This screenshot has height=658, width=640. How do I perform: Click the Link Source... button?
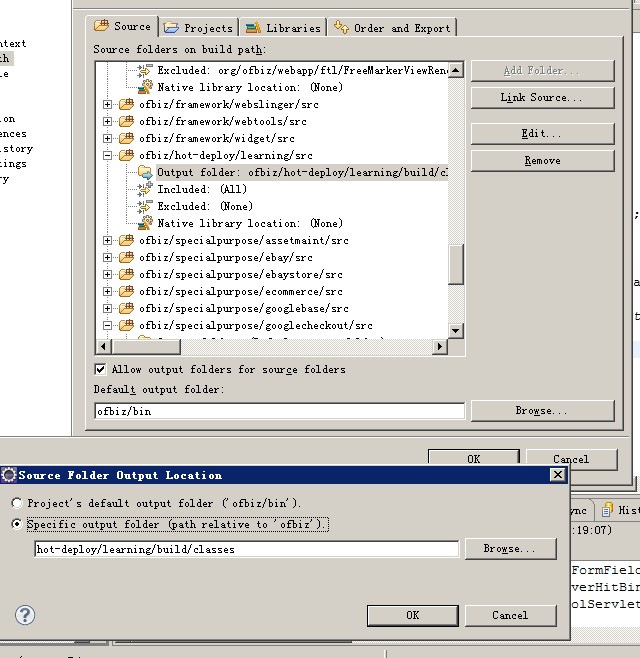pyautogui.click(x=542, y=98)
